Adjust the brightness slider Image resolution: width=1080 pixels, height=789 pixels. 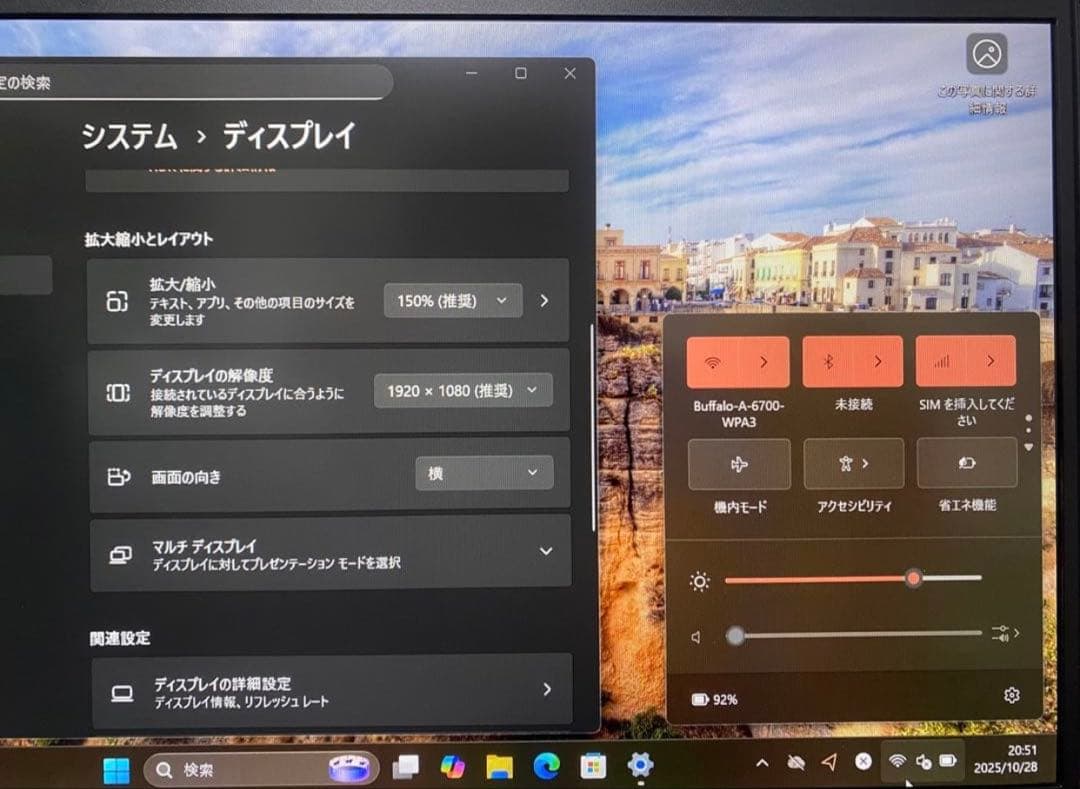pos(913,579)
